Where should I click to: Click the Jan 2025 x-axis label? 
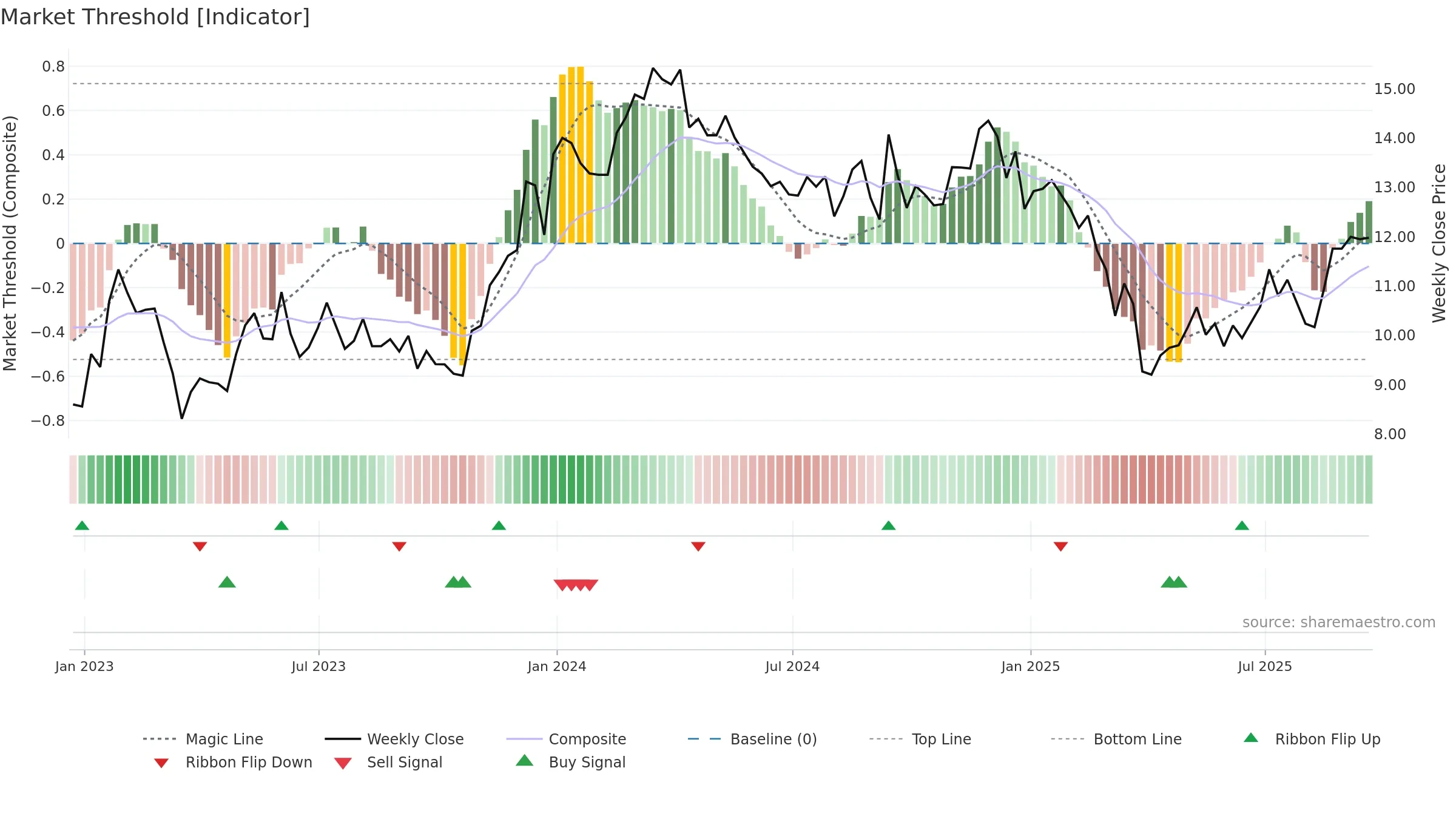click(1031, 667)
